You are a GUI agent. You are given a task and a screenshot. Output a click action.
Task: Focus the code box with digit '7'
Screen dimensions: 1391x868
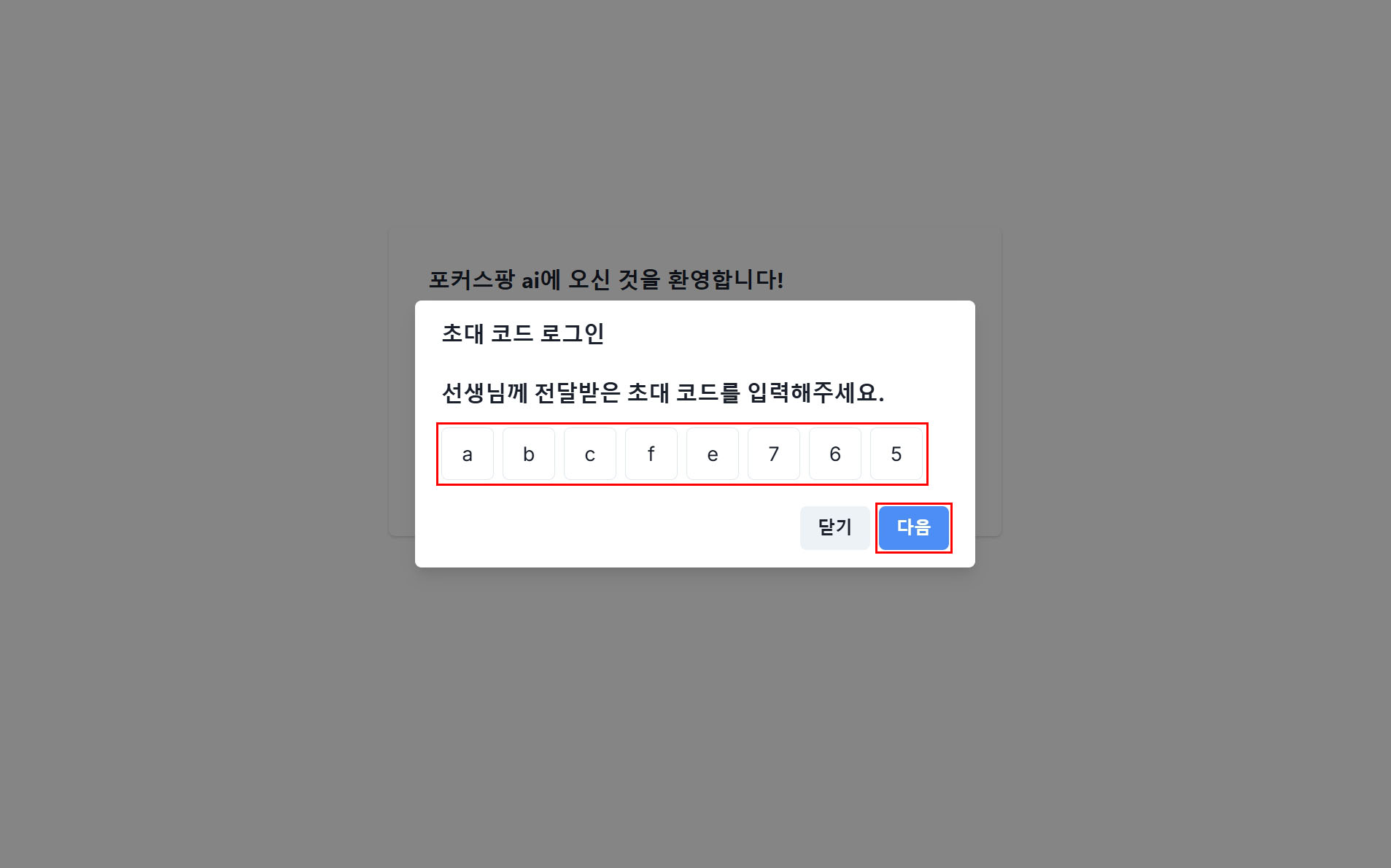click(774, 454)
